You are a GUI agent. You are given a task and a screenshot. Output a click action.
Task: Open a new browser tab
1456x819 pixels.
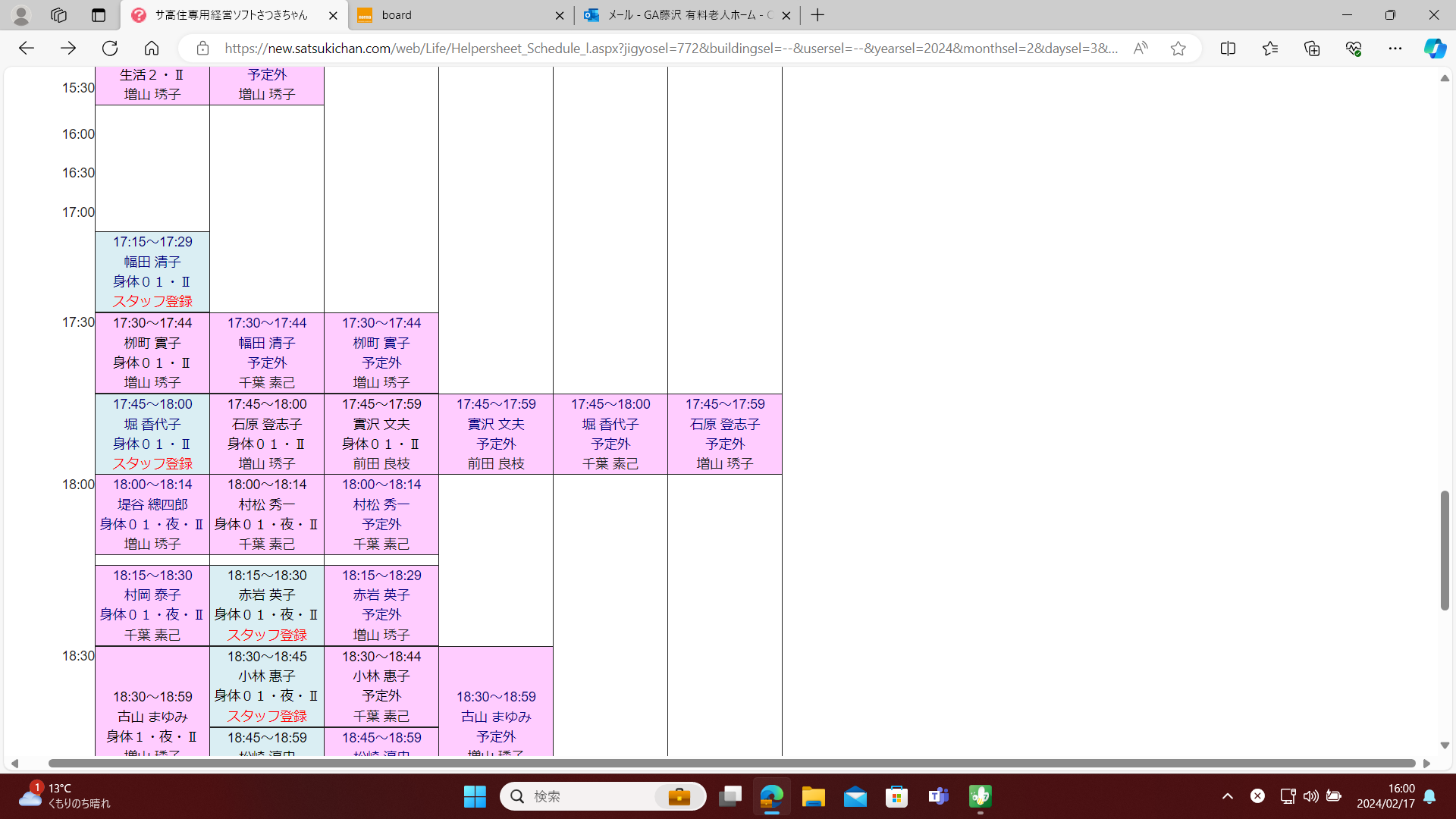point(817,15)
